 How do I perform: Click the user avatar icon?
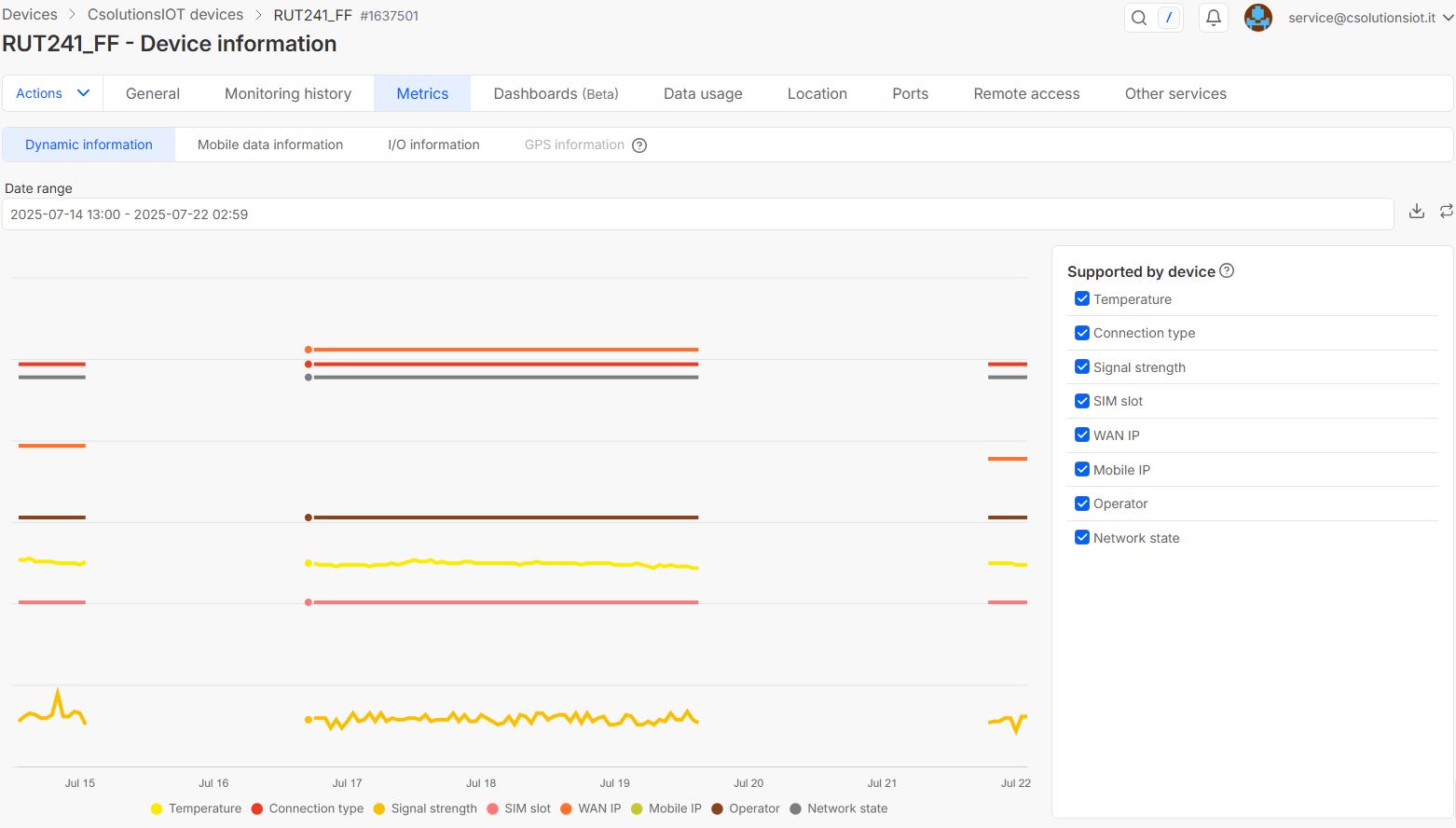point(1258,18)
